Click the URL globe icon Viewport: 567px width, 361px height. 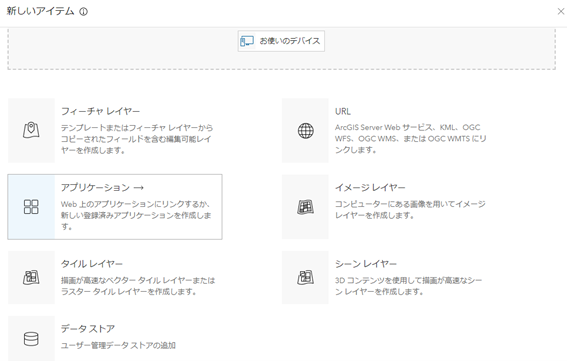coord(306,131)
